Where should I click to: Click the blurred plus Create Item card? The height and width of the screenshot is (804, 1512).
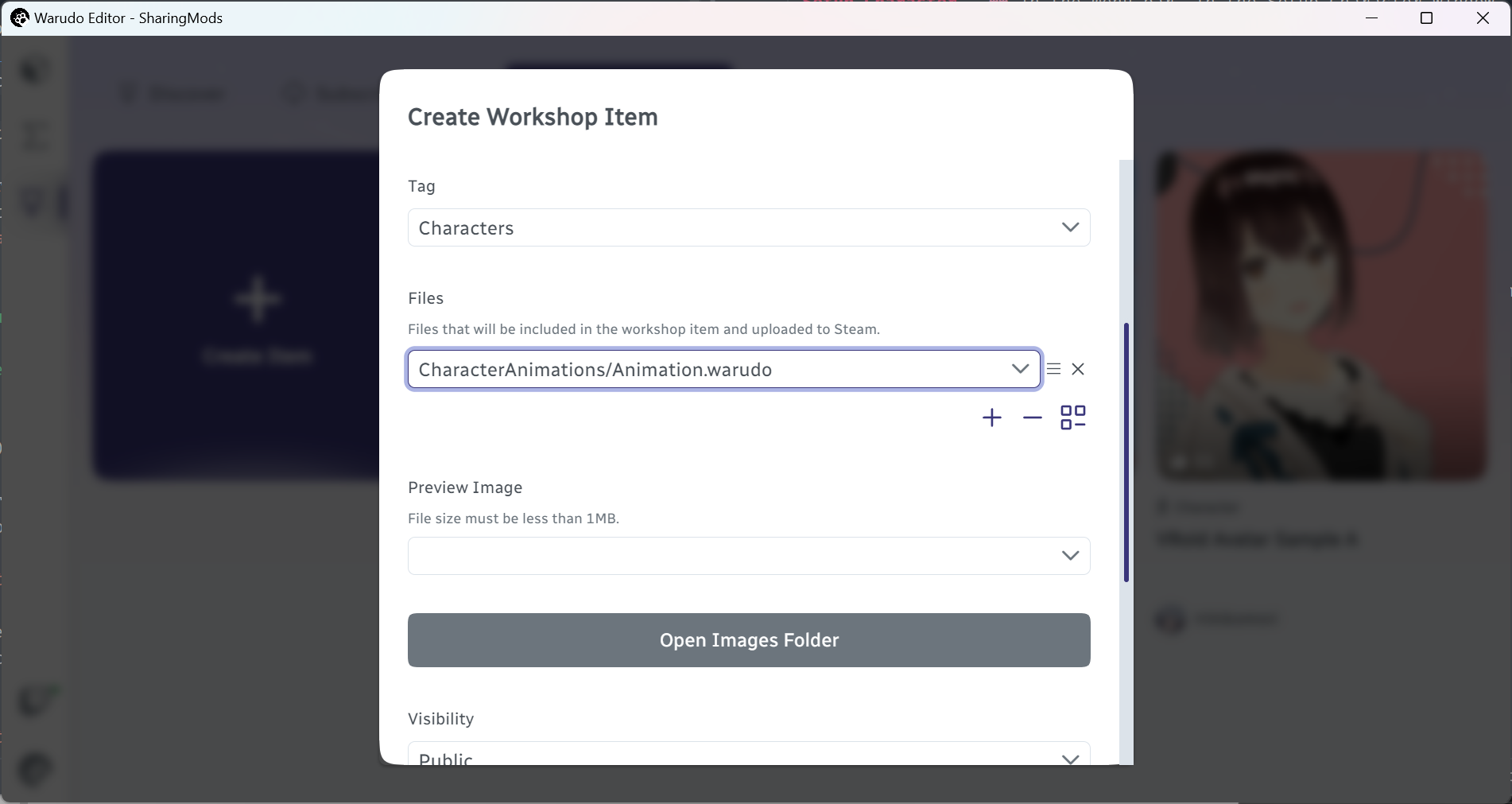[x=237, y=316]
